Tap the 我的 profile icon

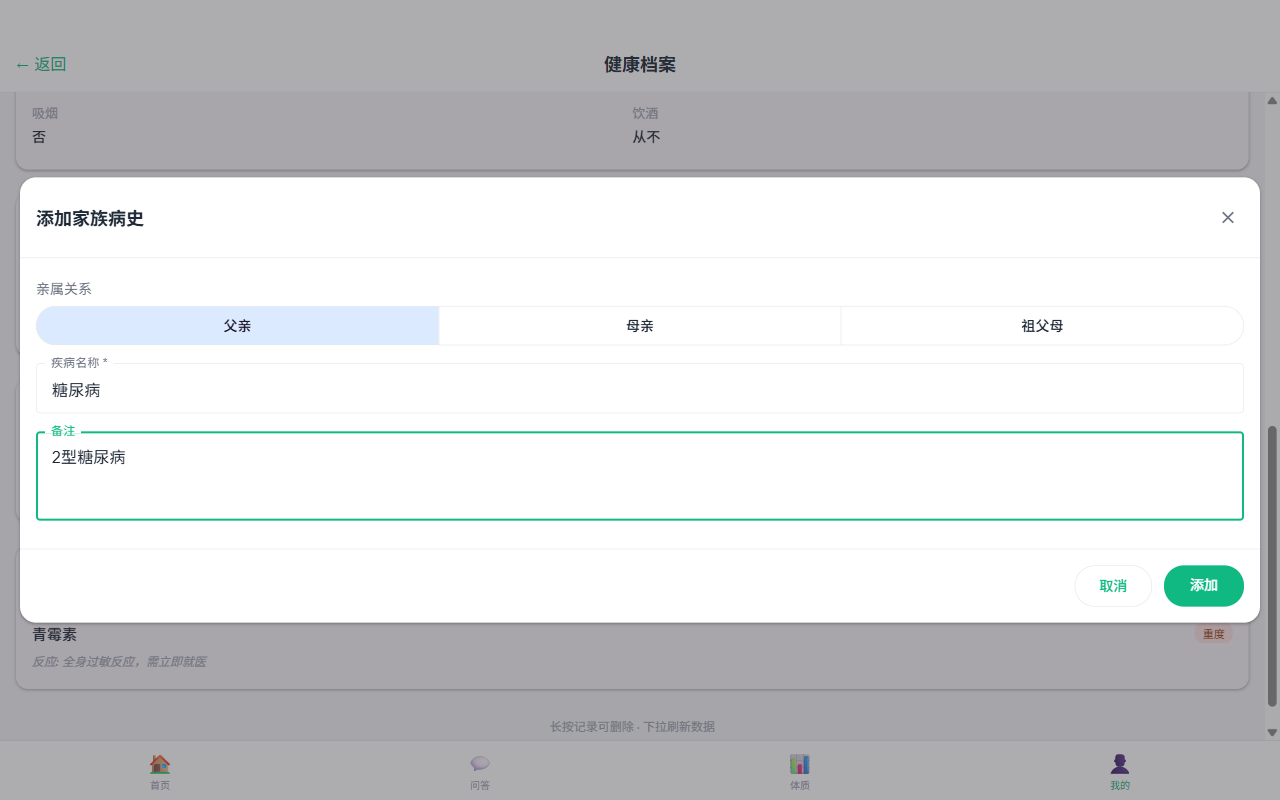click(1120, 765)
